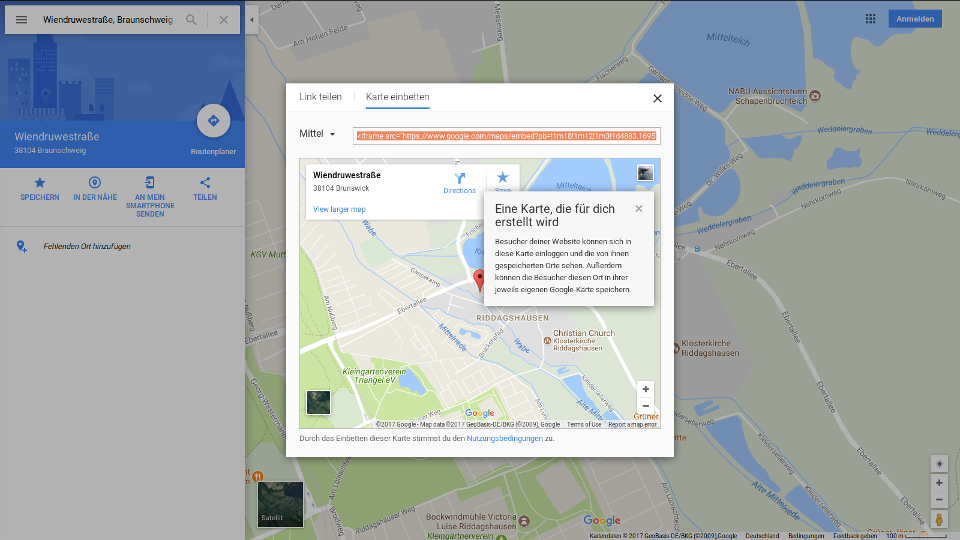
Task: Zoom in on the embed preview map
Action: pos(645,389)
